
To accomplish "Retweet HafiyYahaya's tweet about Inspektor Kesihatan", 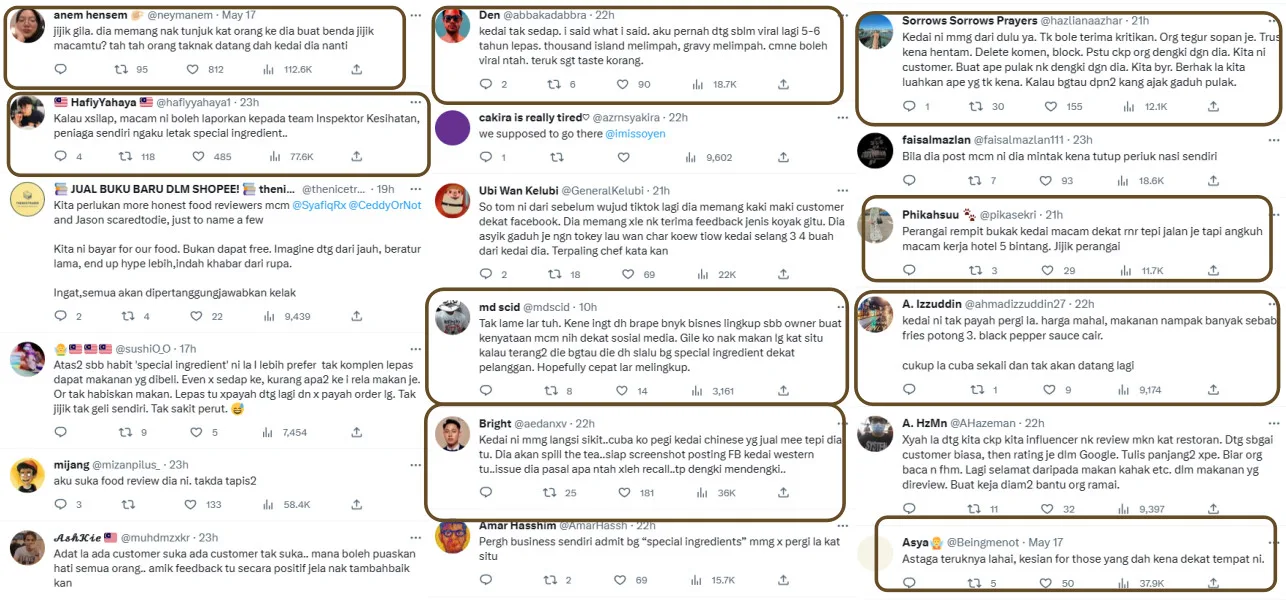I will [x=125, y=156].
